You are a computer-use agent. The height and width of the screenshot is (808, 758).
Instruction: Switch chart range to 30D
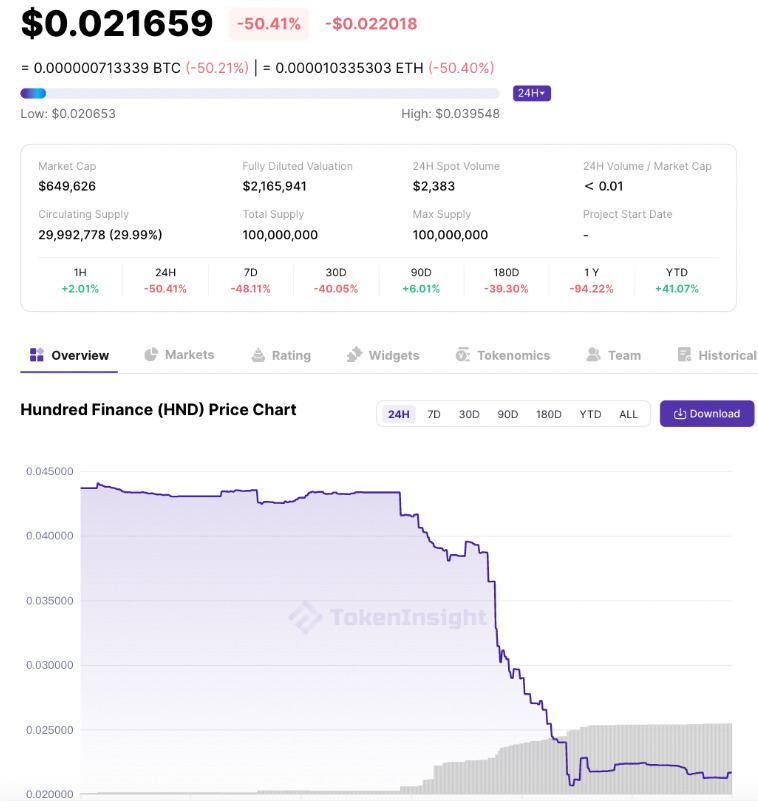point(469,414)
